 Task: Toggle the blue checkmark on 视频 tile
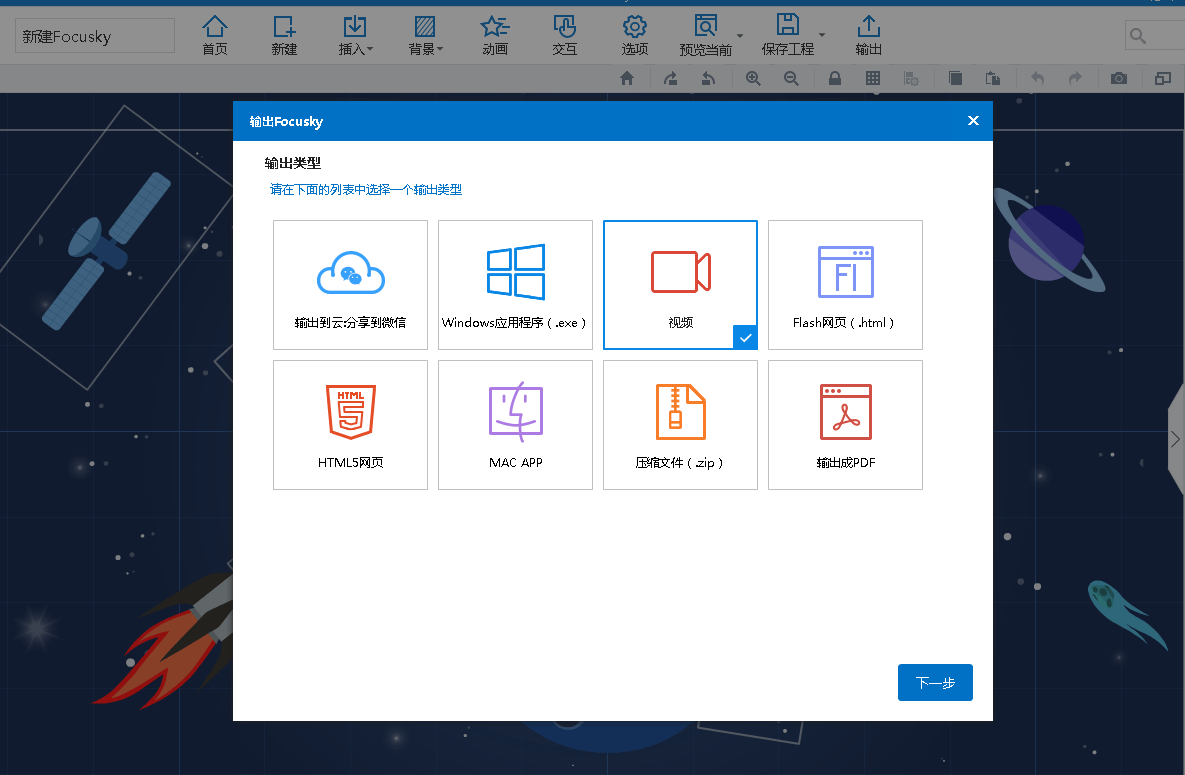coord(745,338)
